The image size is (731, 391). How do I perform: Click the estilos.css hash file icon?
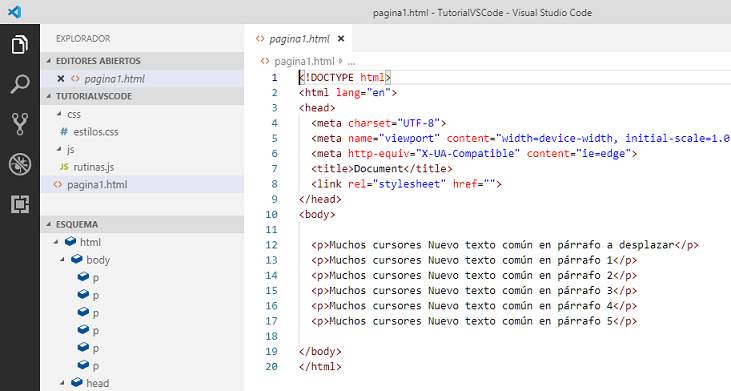(64, 132)
